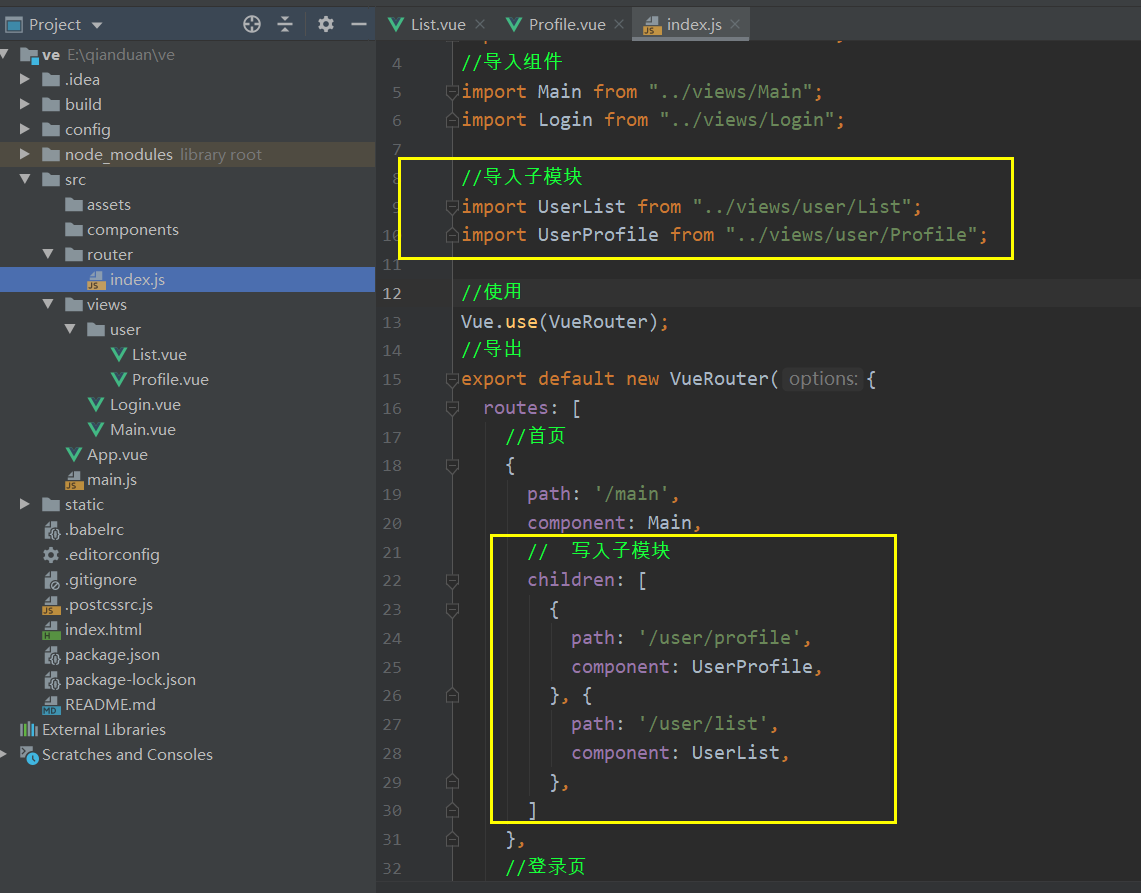
Task: Hide the Project panel with minus icon
Action: [x=359, y=24]
